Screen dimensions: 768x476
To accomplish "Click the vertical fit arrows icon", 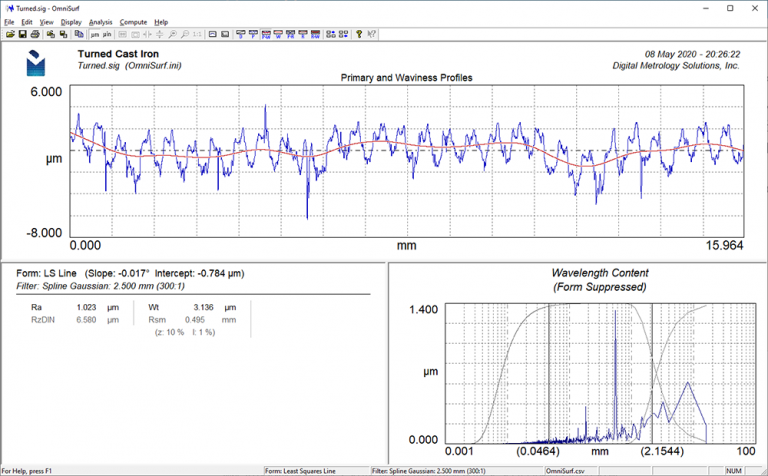I will point(160,34).
